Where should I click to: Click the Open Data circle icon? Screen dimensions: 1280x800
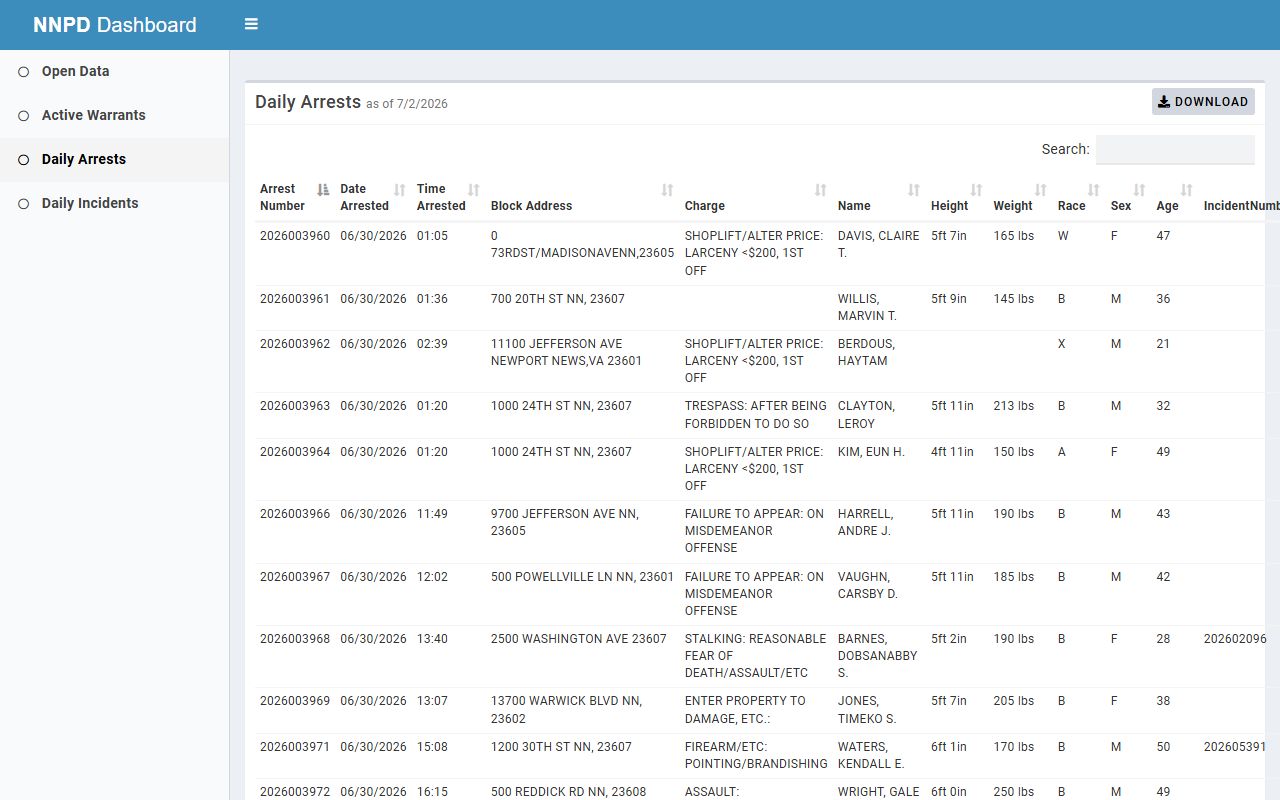tap(24, 72)
